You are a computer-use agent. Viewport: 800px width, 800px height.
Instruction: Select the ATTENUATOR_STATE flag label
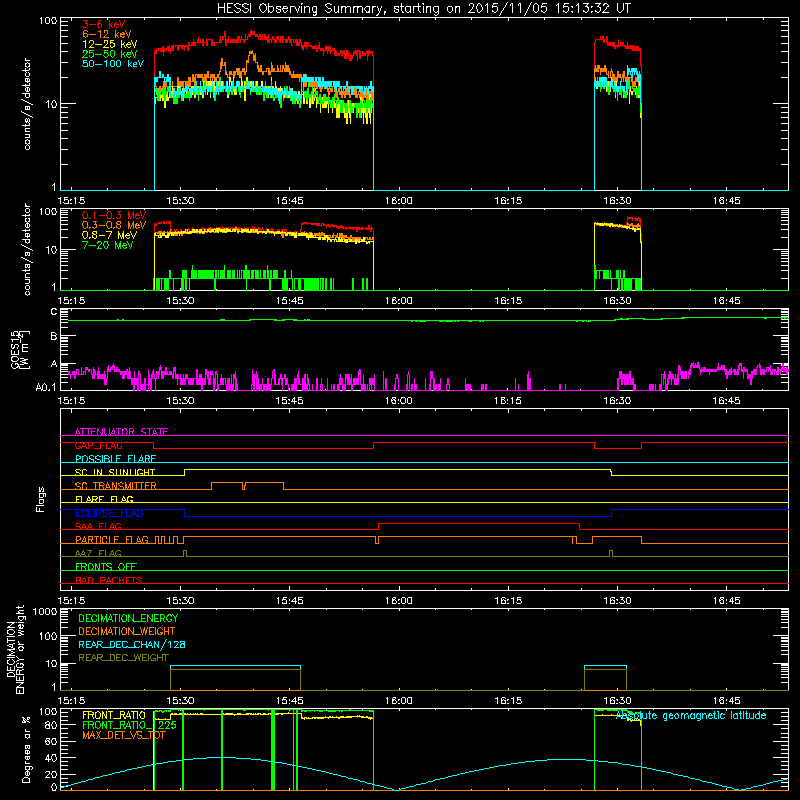point(121,432)
